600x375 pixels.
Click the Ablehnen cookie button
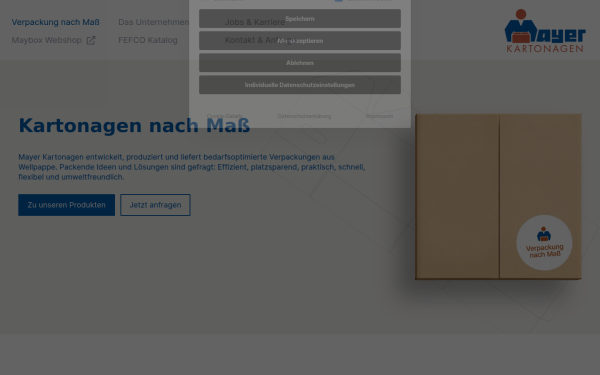click(x=300, y=63)
